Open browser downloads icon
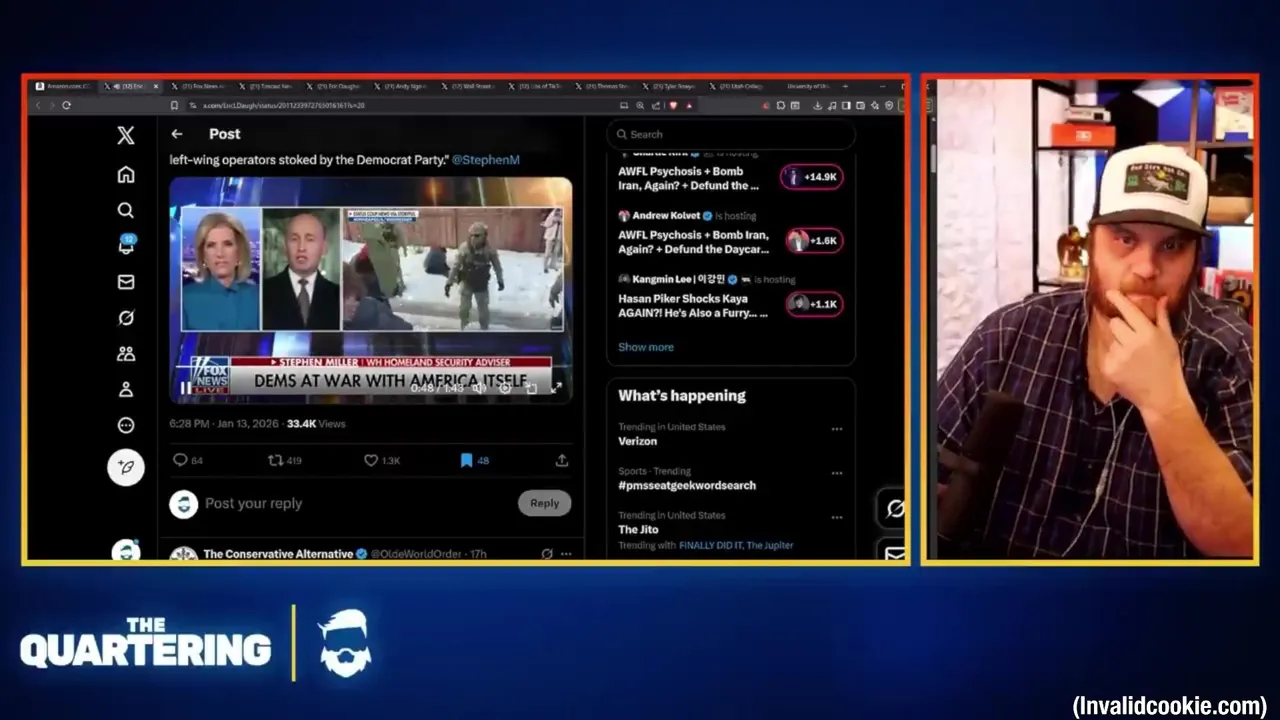The height and width of the screenshot is (720, 1280). coord(817,105)
